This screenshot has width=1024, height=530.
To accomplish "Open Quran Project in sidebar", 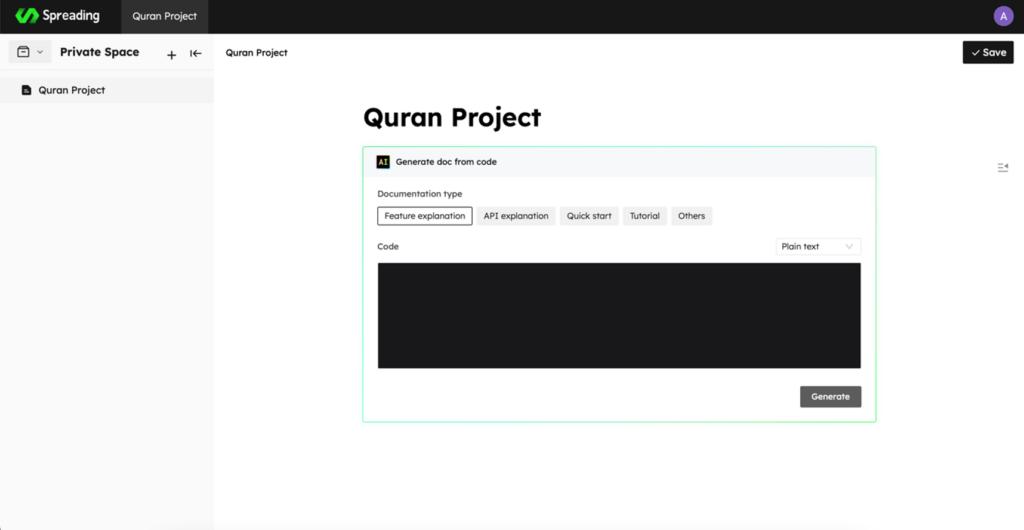I will pyautogui.click(x=106, y=90).
